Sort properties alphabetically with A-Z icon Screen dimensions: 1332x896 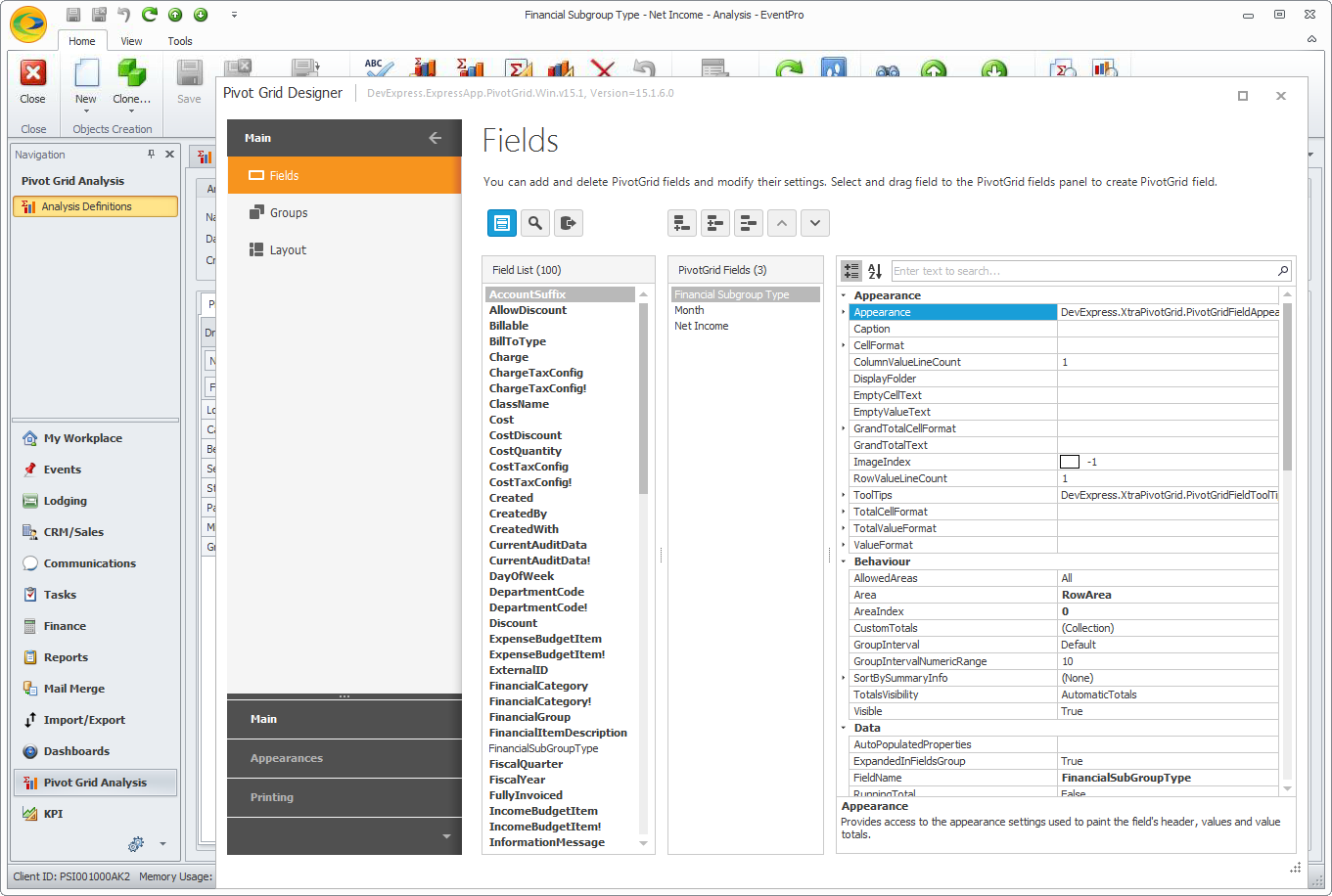(875, 271)
